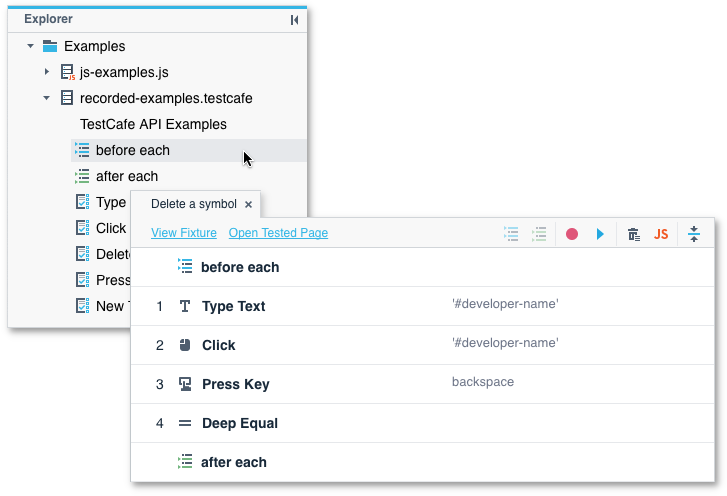The image size is (727, 496).
Task: Click the backspace key value
Action: pos(483,382)
